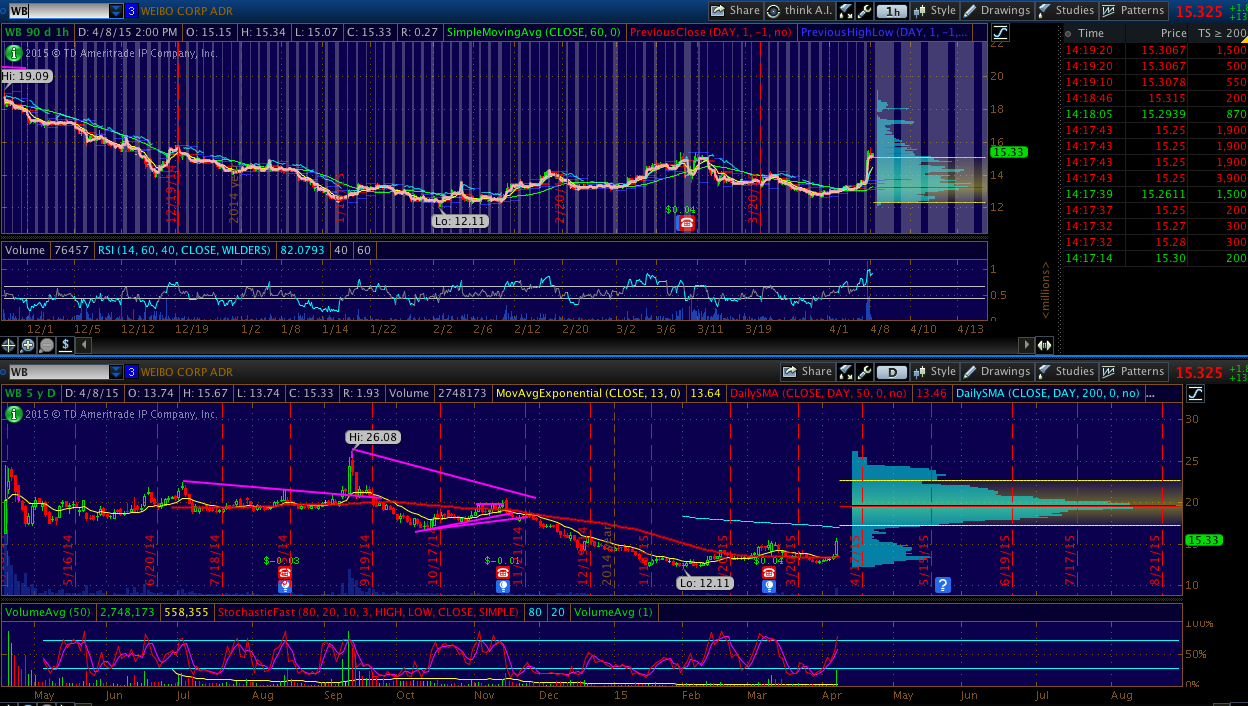
Task: Click the Share button in upper toolbar
Action: coord(735,11)
